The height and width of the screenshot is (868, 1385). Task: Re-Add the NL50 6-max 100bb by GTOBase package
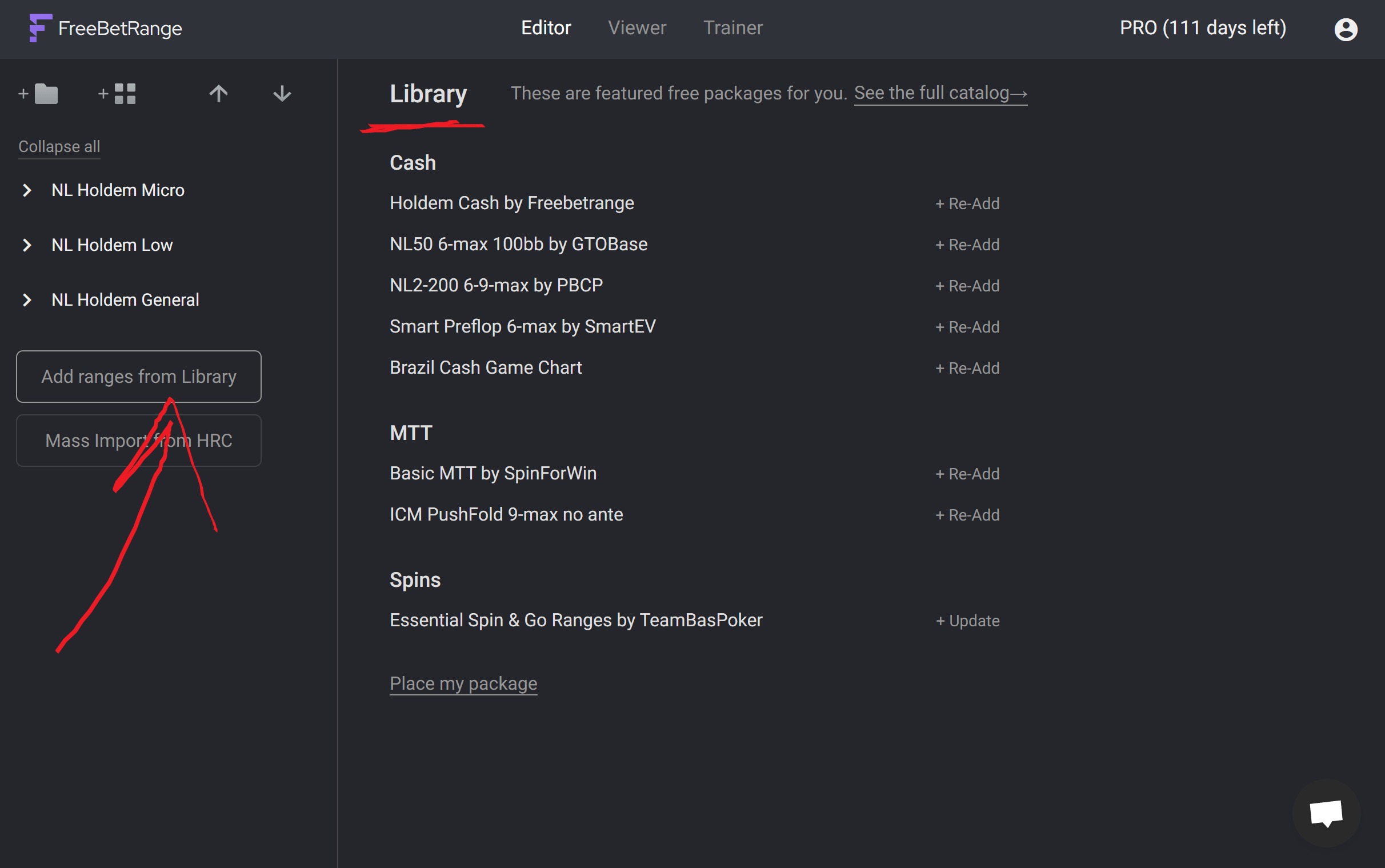[967, 245]
